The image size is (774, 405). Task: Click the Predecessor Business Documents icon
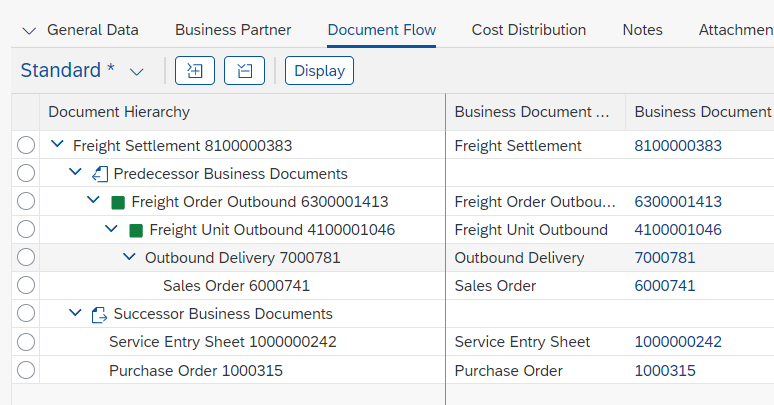click(100, 174)
